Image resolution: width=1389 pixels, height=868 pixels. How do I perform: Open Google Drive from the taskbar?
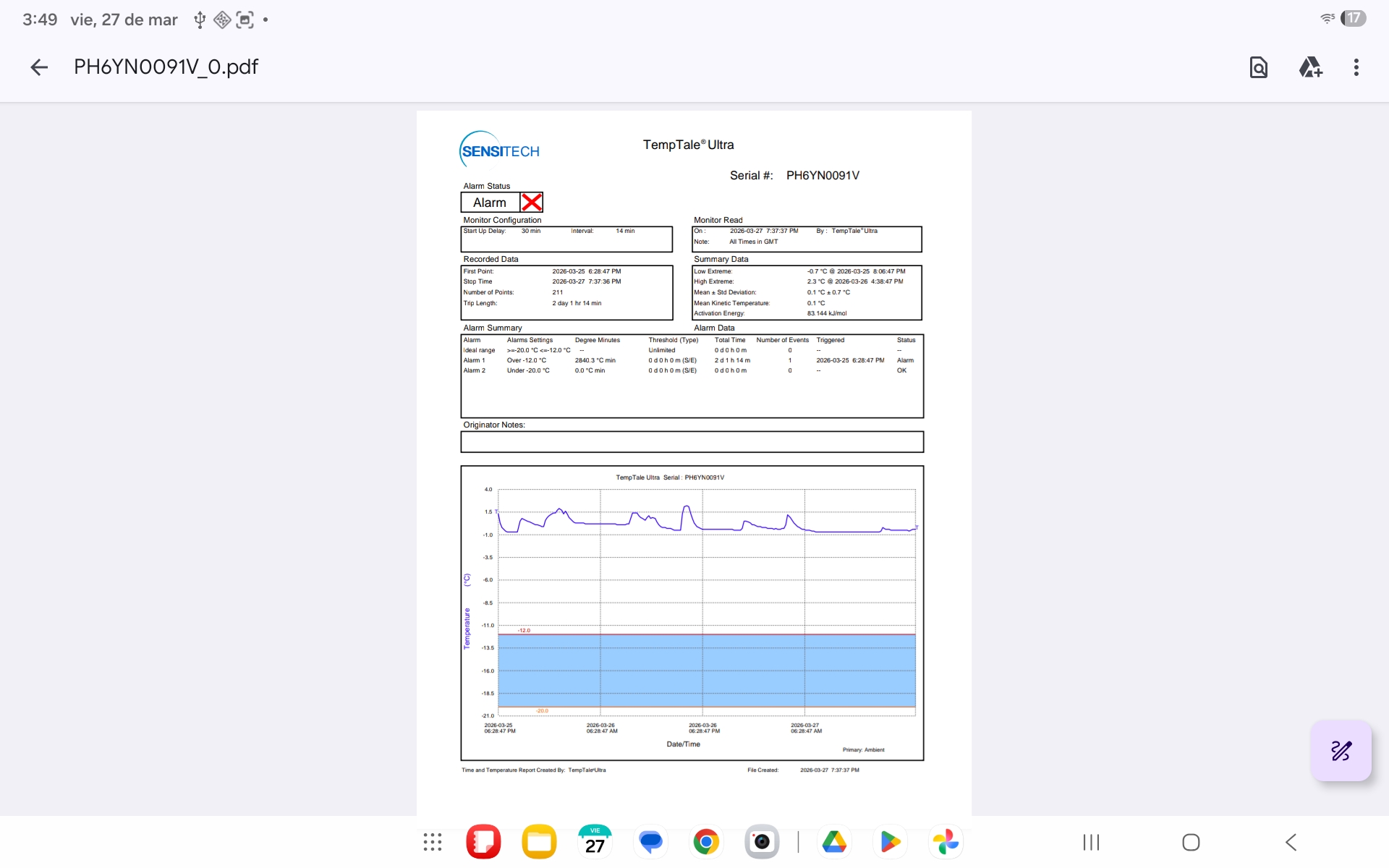tap(834, 842)
